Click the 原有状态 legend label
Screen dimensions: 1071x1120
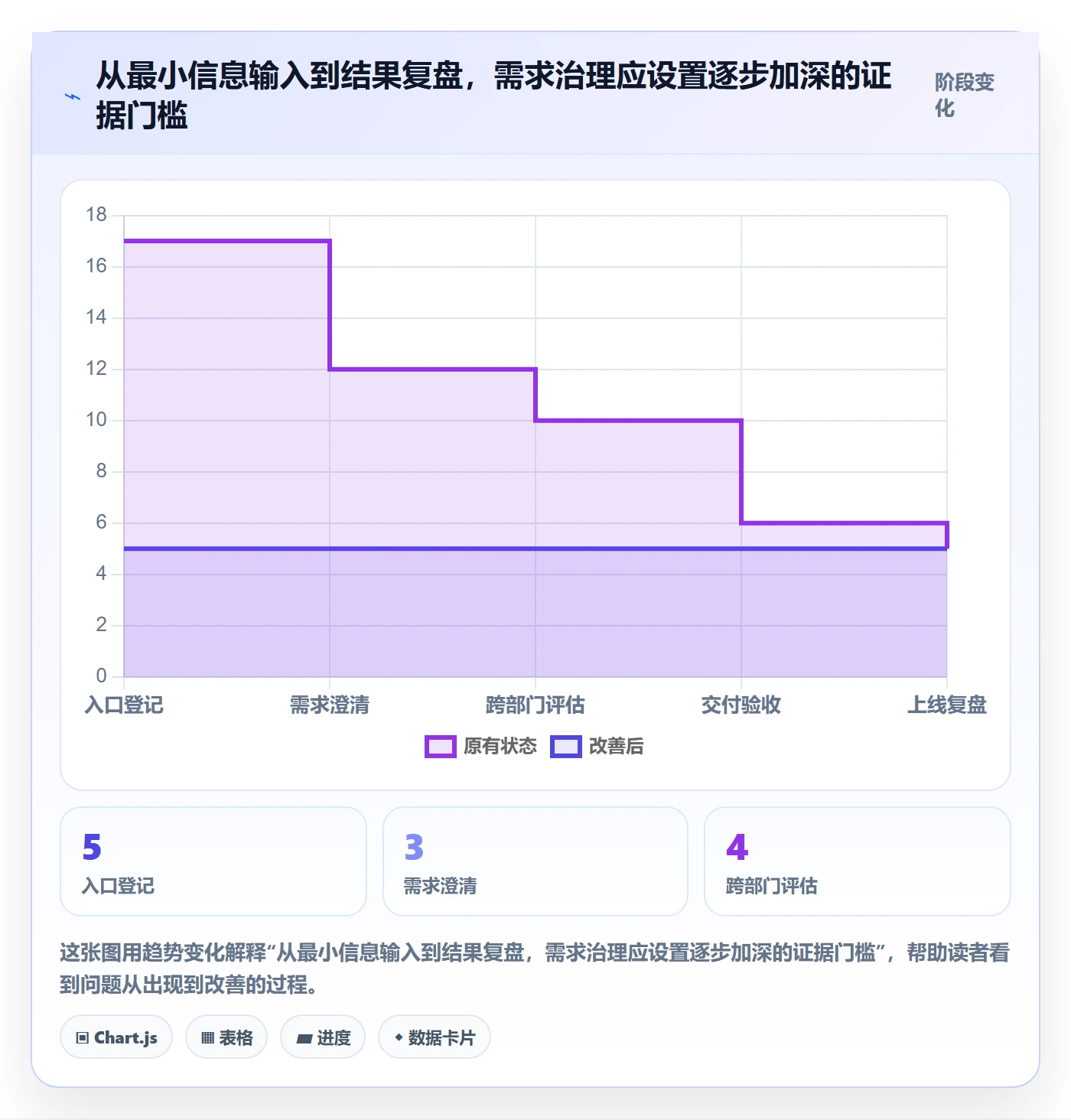coord(500,747)
